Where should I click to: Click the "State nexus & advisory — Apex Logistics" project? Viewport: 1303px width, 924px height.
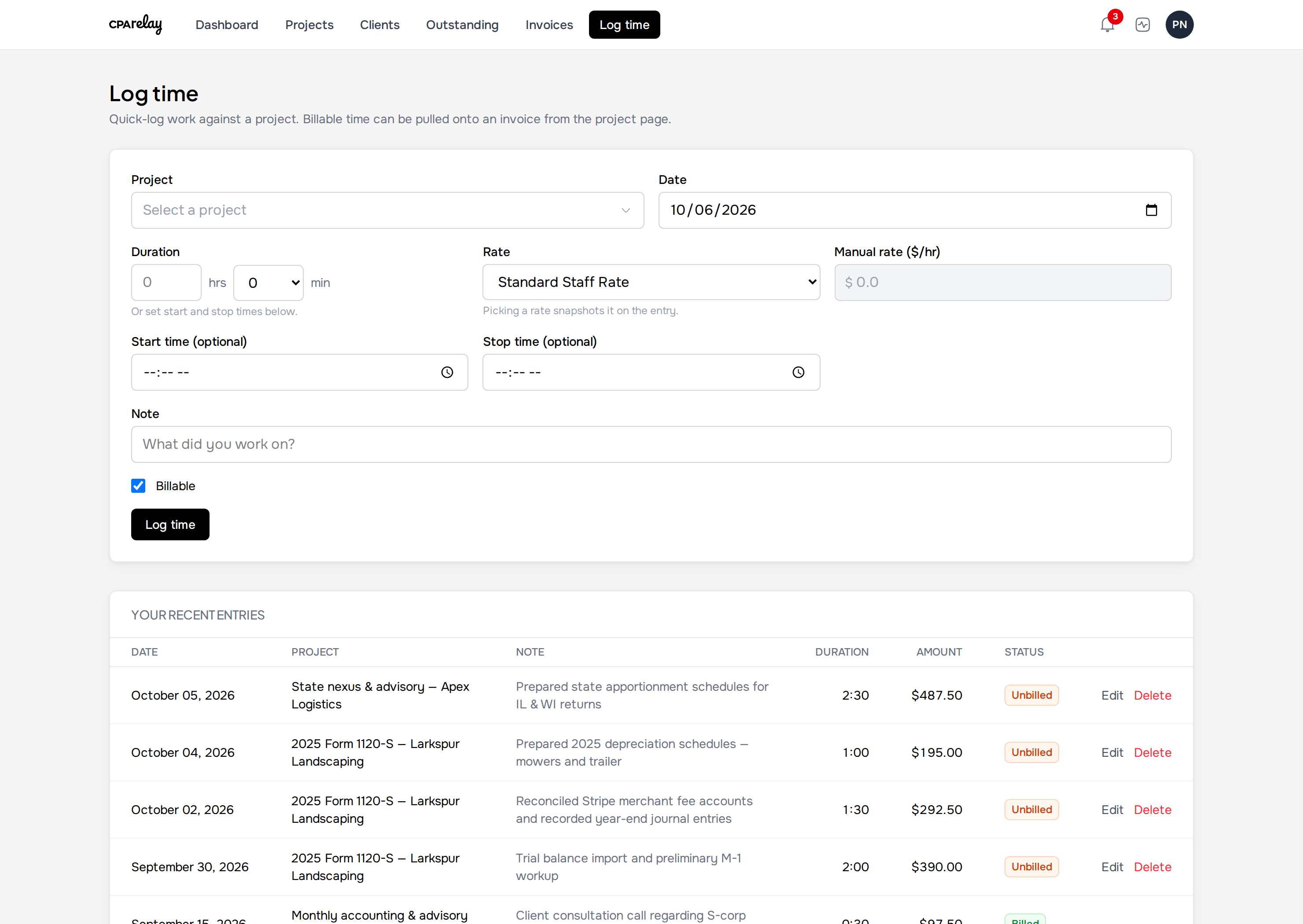point(380,695)
